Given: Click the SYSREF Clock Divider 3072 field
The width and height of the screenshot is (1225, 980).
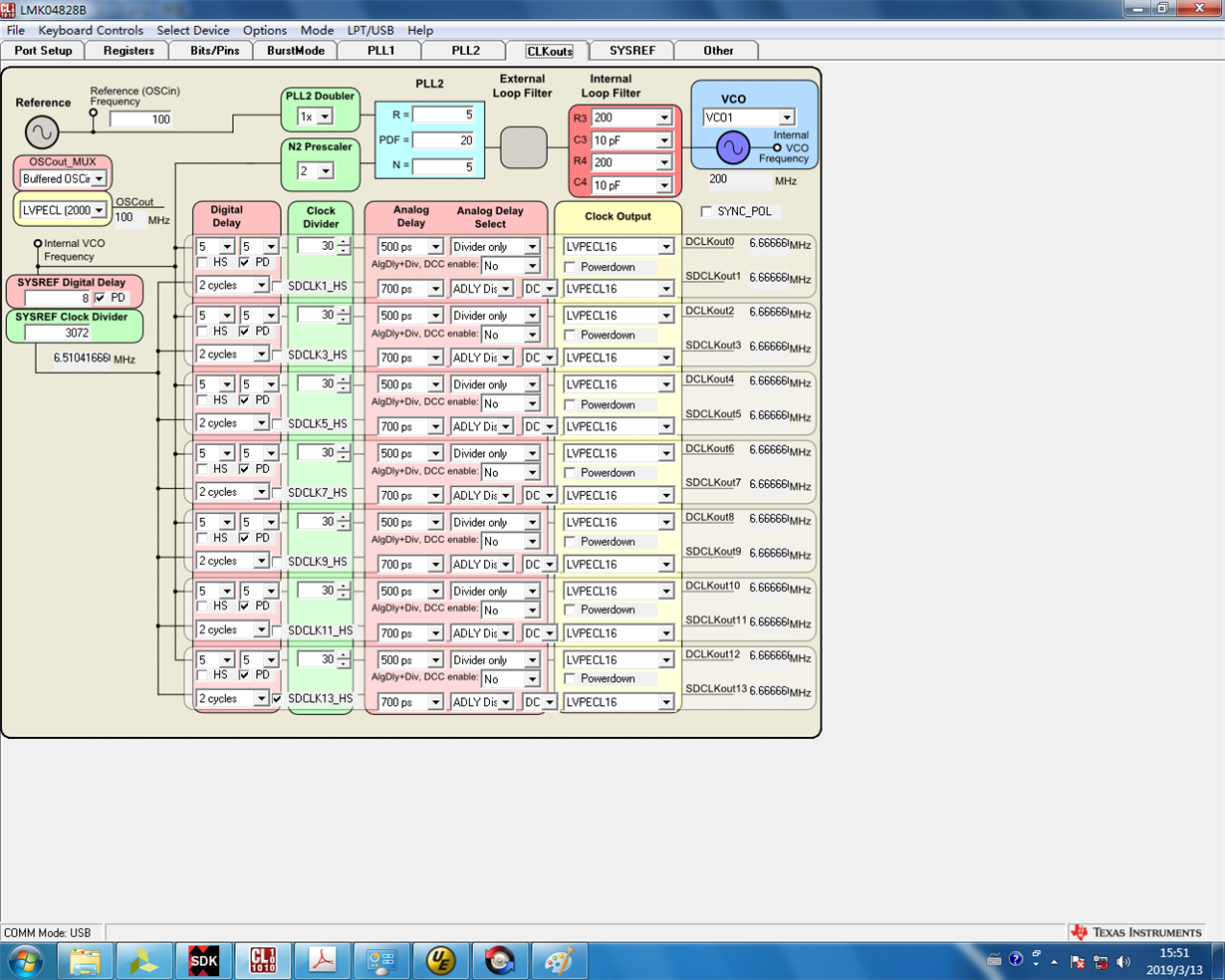Looking at the screenshot, I should (x=58, y=333).
